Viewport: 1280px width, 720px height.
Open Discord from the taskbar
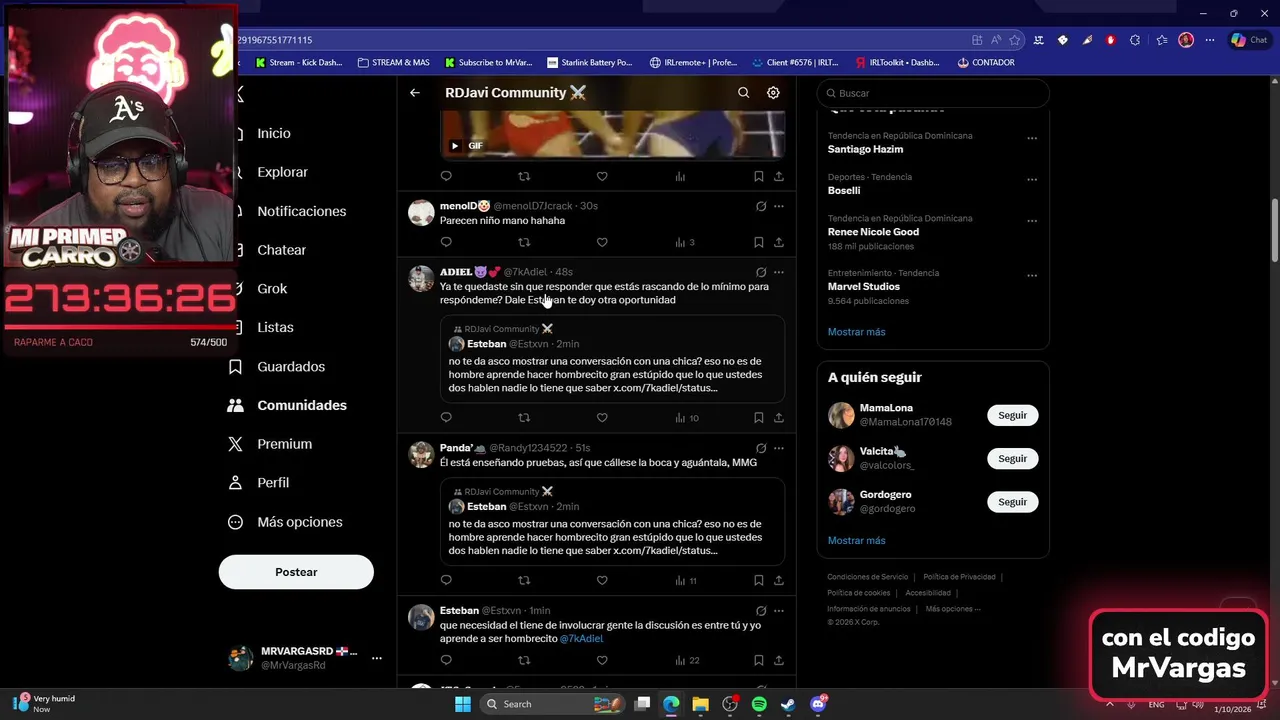coord(819,704)
